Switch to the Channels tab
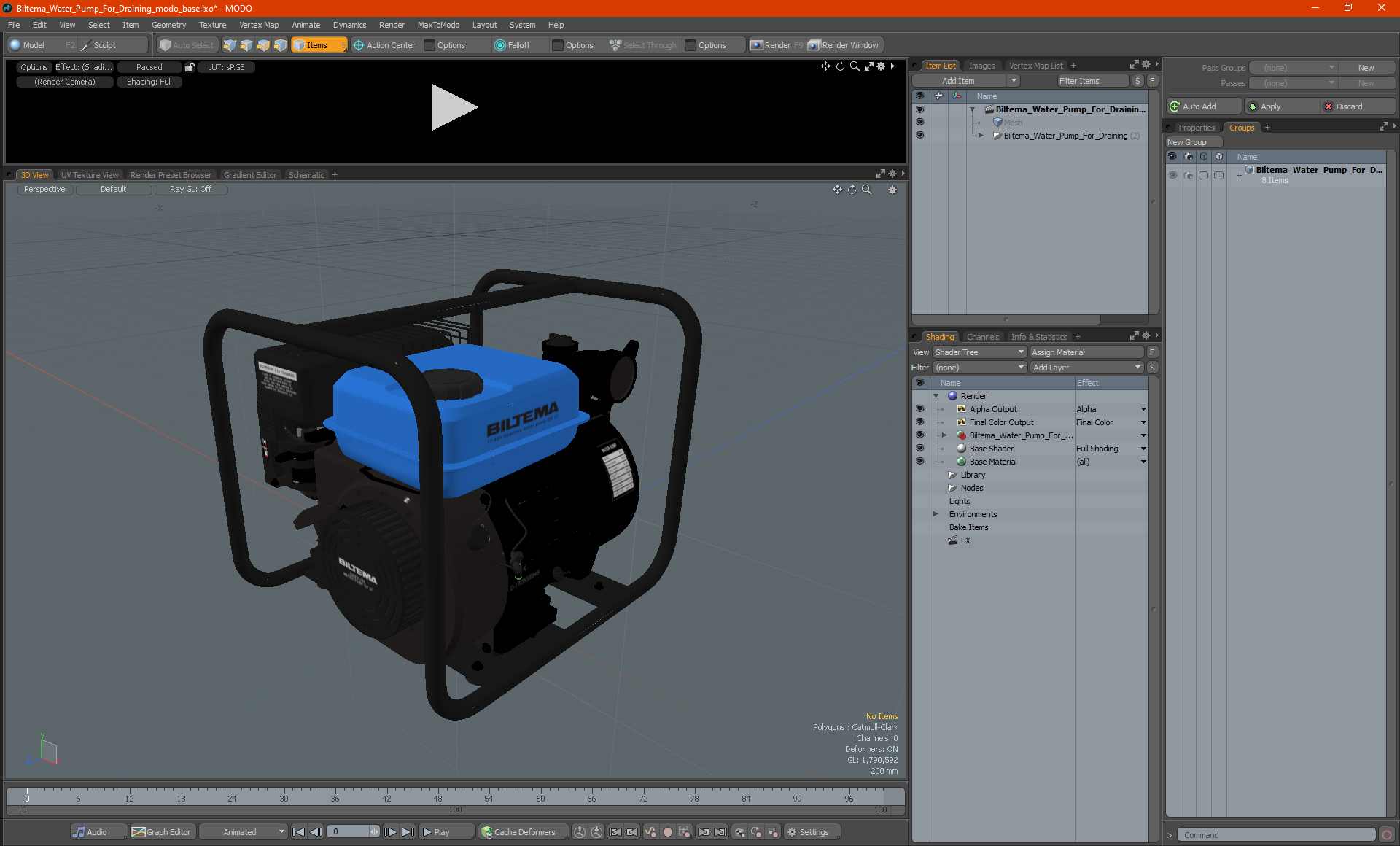 point(982,337)
